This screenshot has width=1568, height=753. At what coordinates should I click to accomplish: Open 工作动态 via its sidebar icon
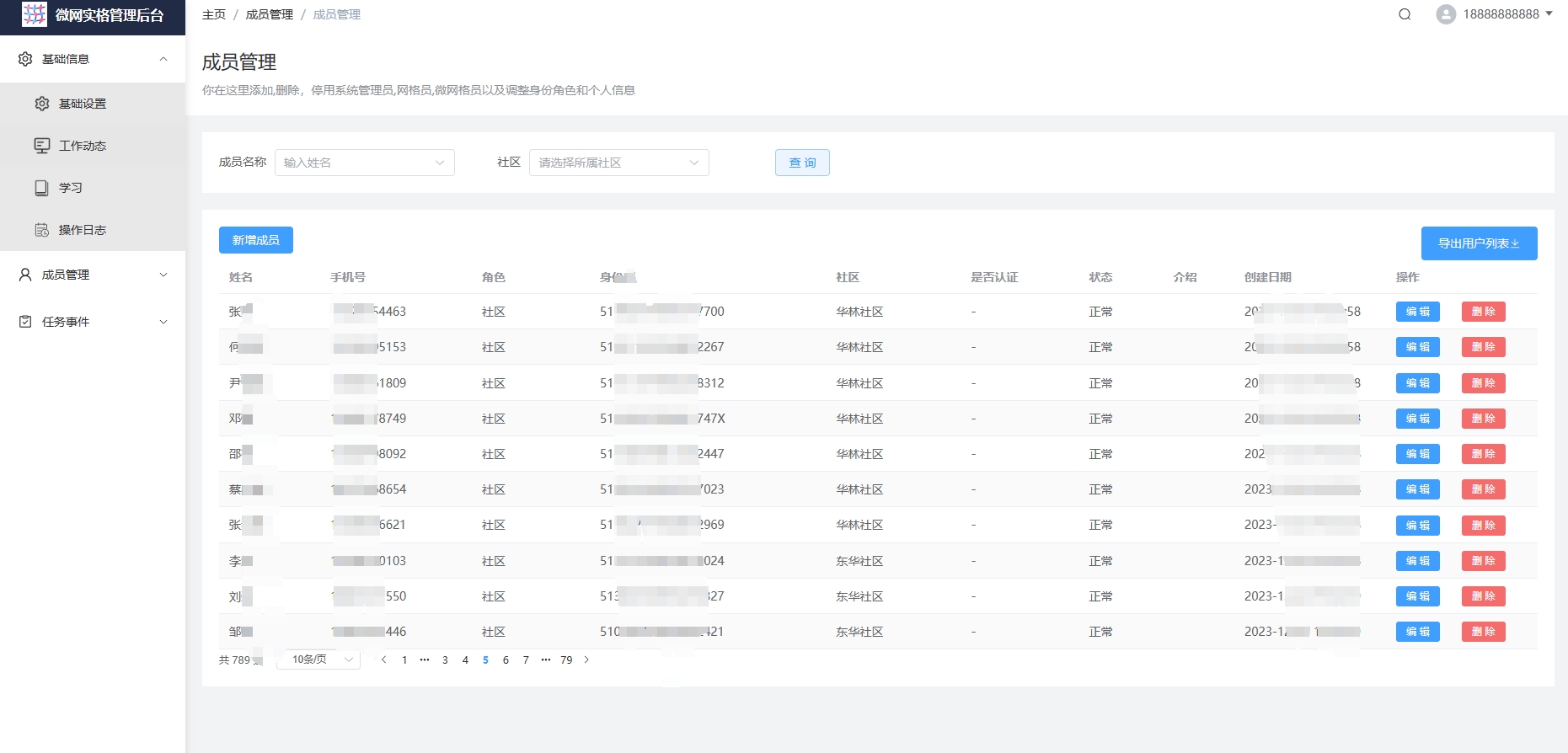click(42, 146)
